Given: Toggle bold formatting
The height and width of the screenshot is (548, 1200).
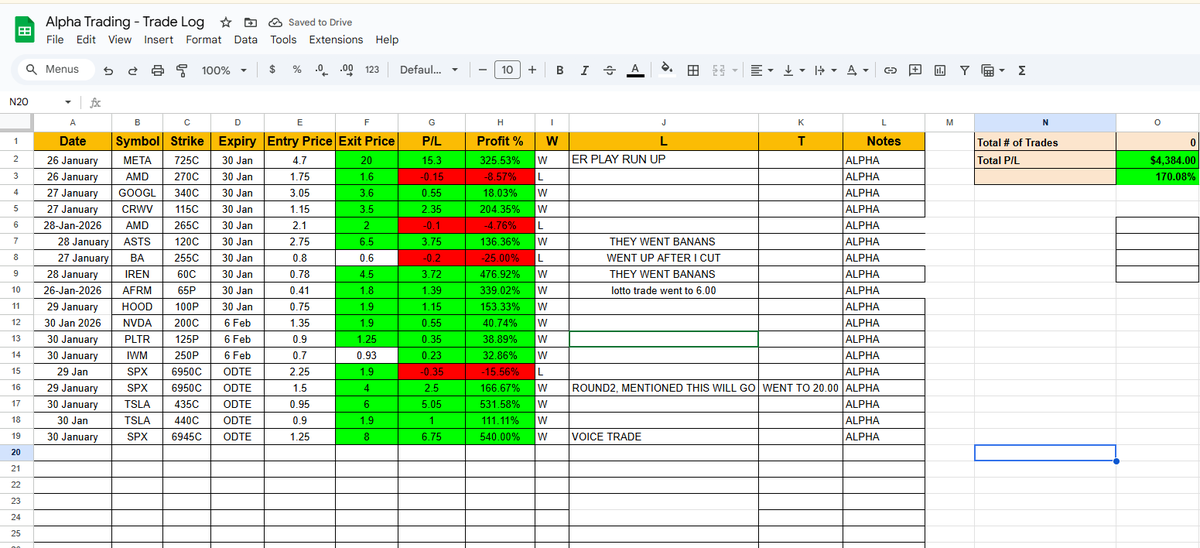Looking at the screenshot, I should pyautogui.click(x=559, y=70).
